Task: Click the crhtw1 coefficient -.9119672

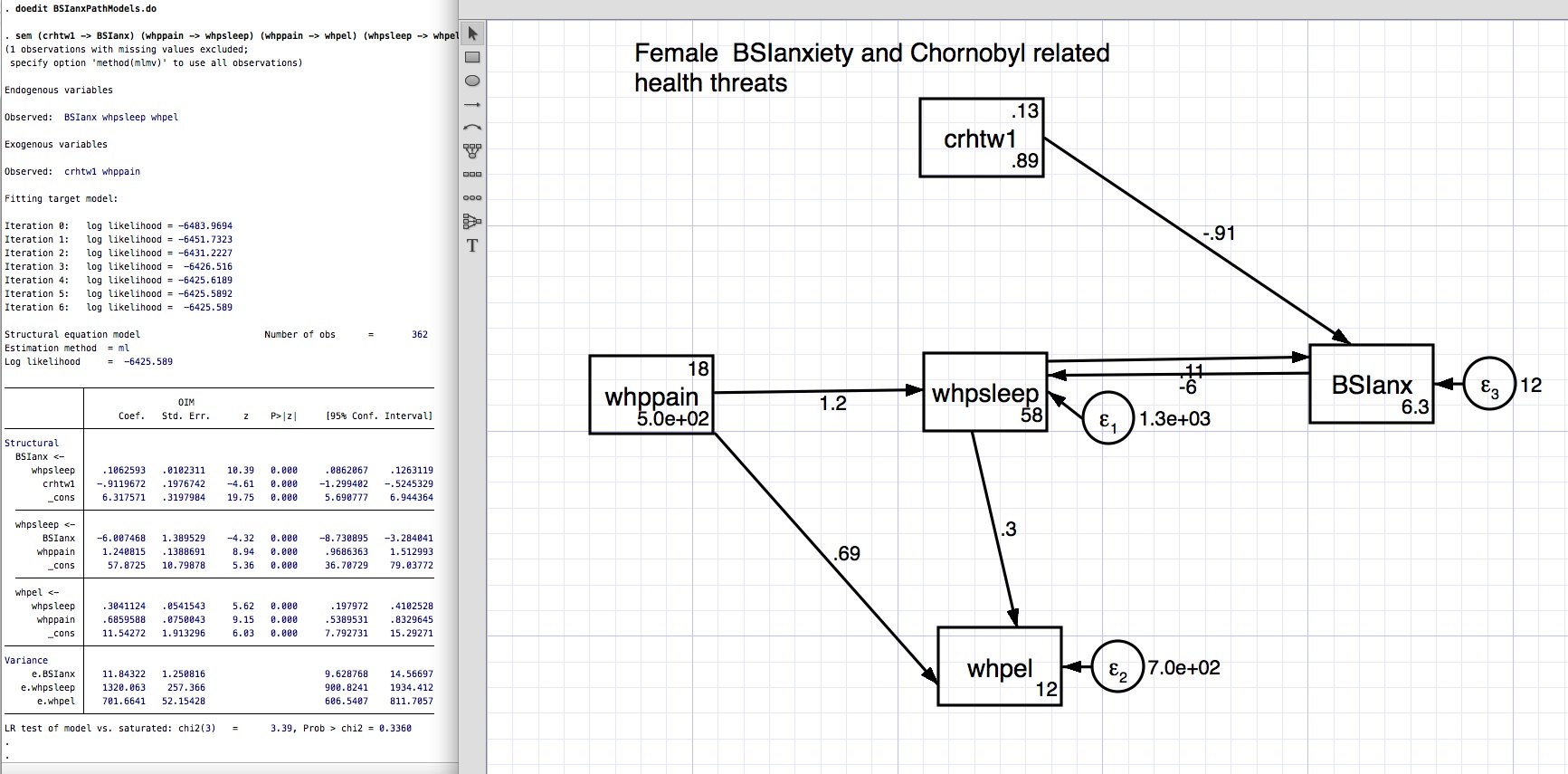Action: pyautogui.click(x=121, y=484)
